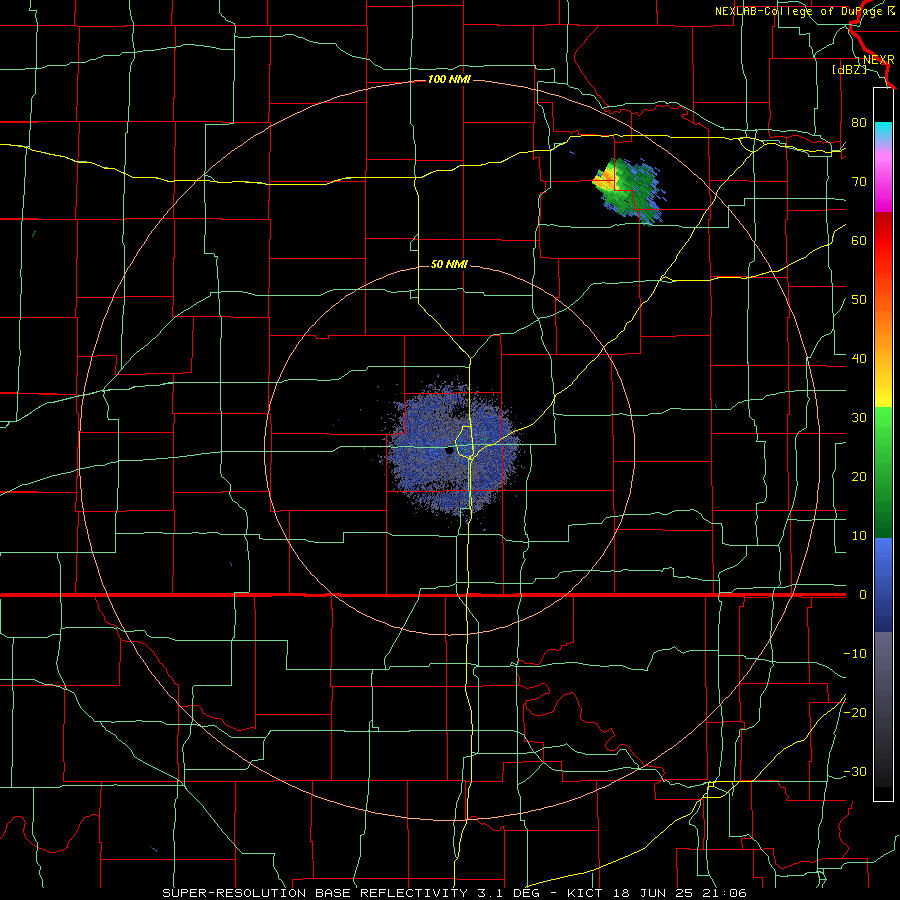Click the -10 value on the dBZ scale

coord(855,654)
